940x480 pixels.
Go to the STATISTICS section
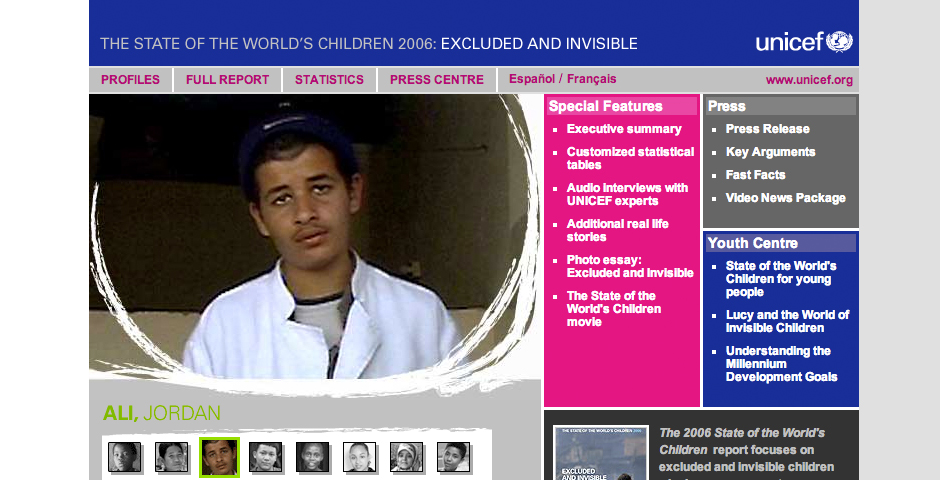click(329, 80)
